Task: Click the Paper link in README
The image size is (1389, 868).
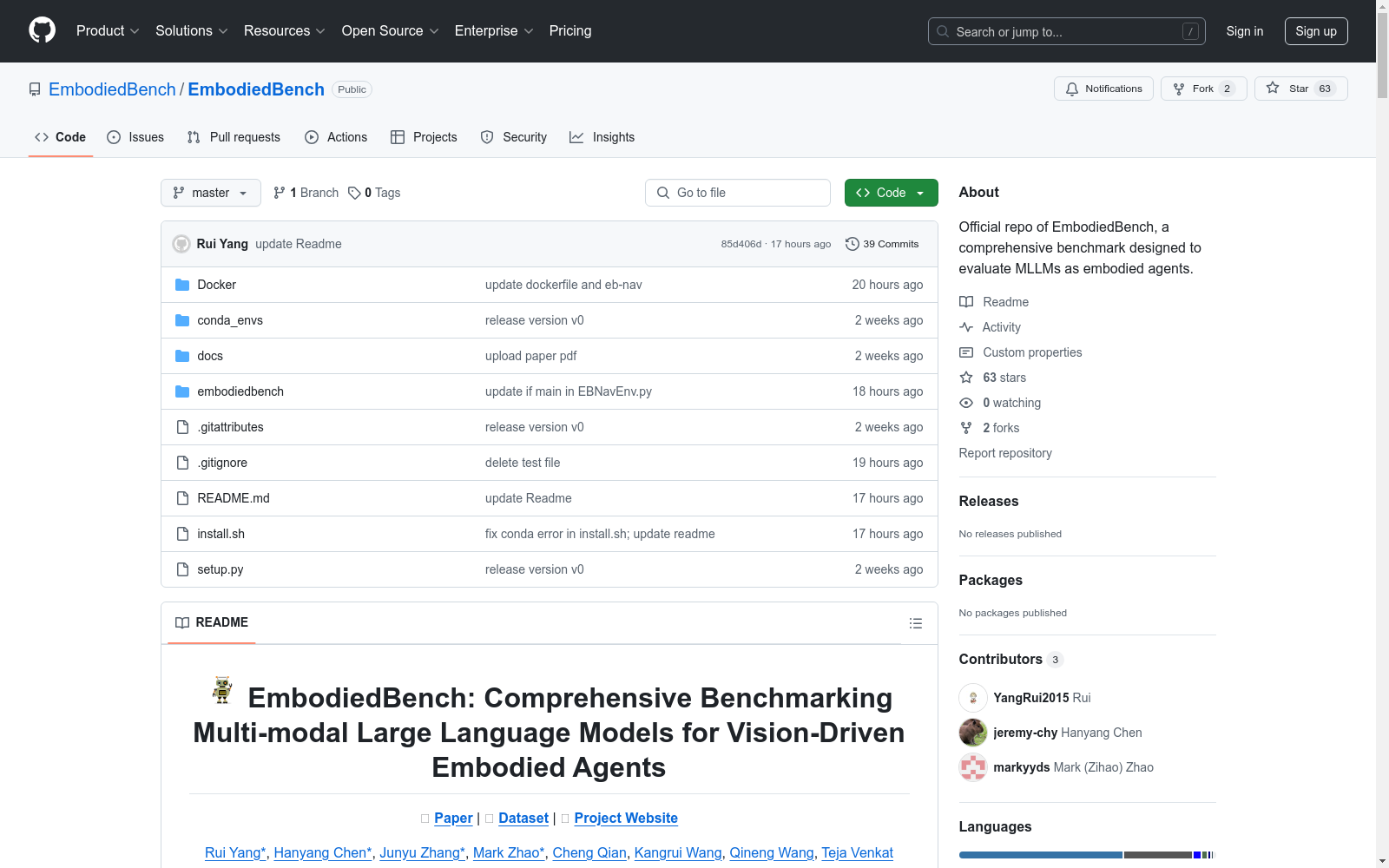Action: click(453, 818)
